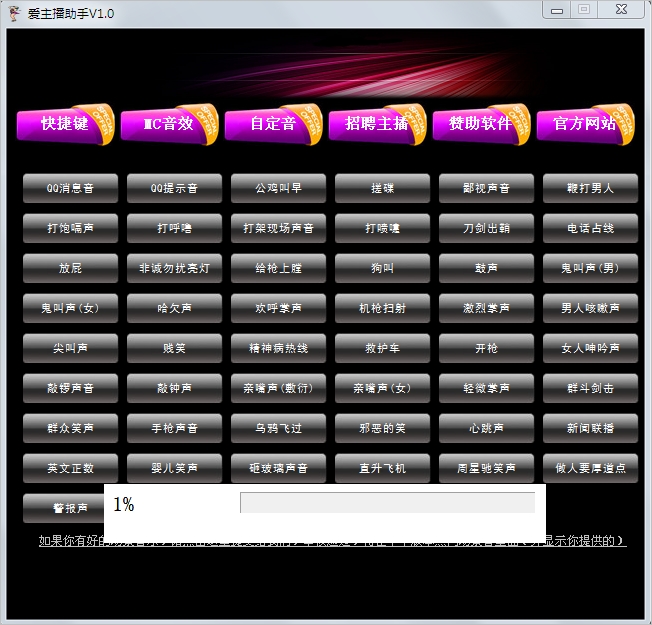Play the 欢呼掌声 cheering applause sound
The height and width of the screenshot is (625, 652).
278,308
